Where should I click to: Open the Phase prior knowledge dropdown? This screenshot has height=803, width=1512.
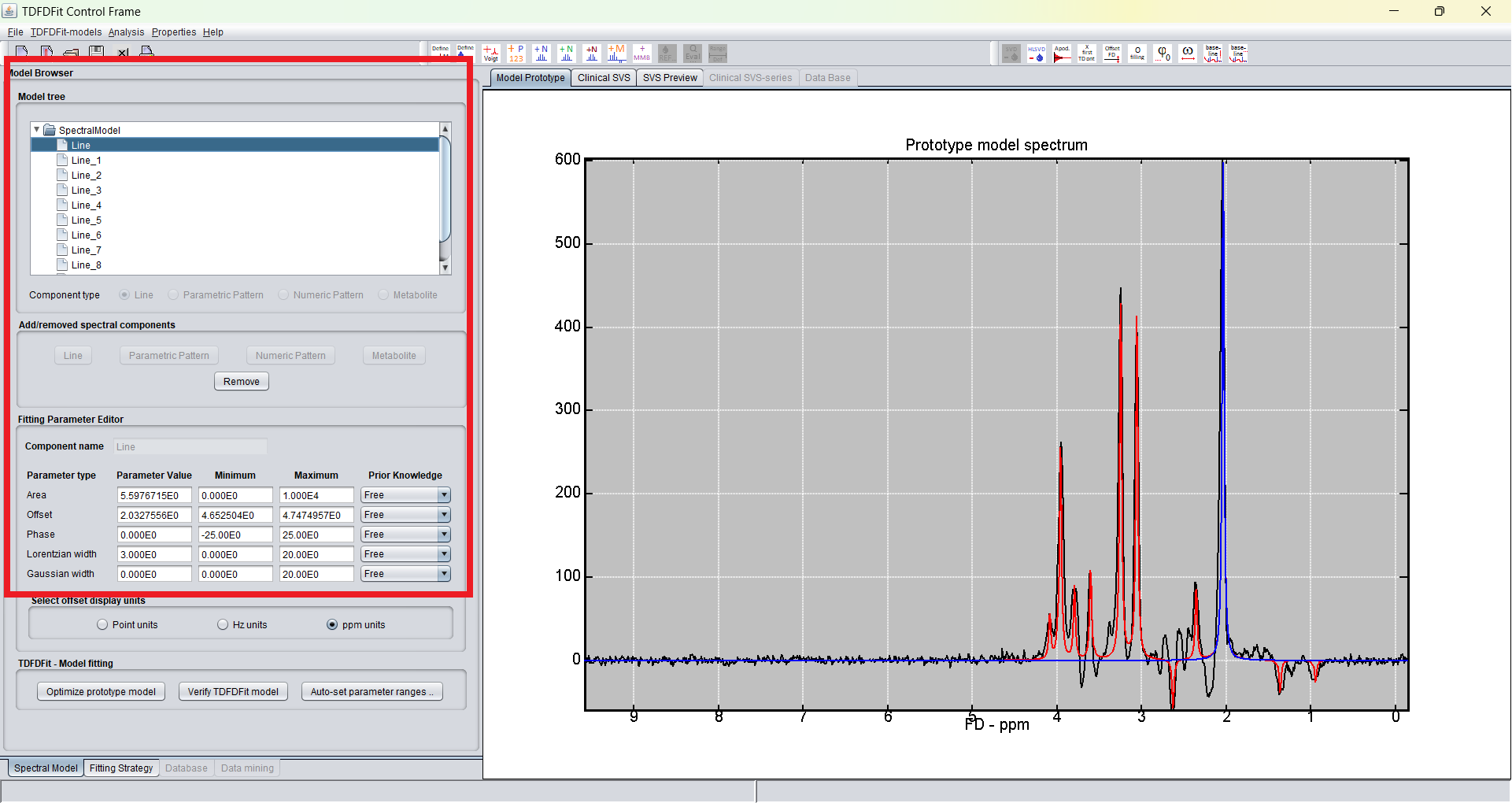444,535
